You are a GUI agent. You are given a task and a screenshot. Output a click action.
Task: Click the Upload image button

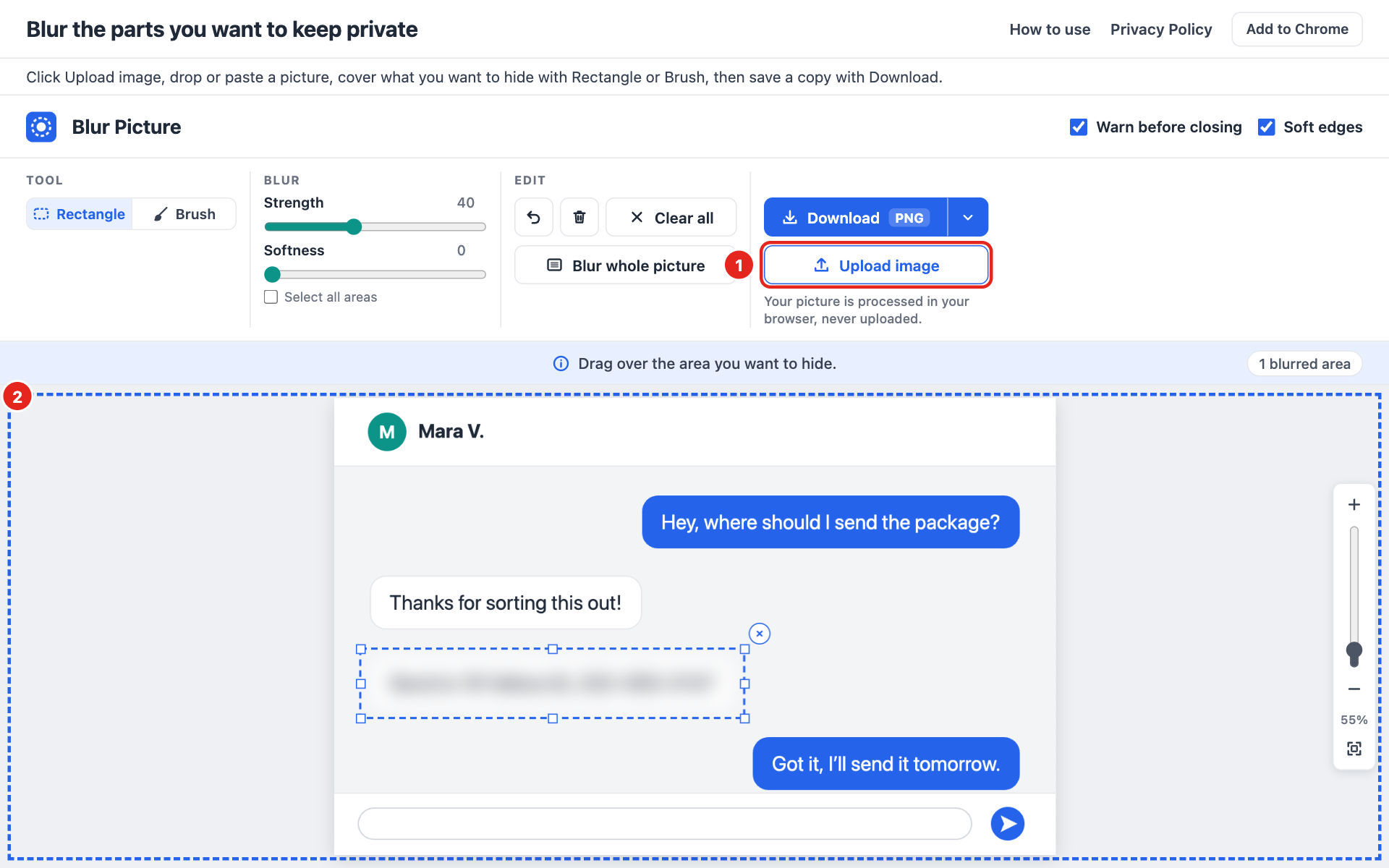click(876, 265)
